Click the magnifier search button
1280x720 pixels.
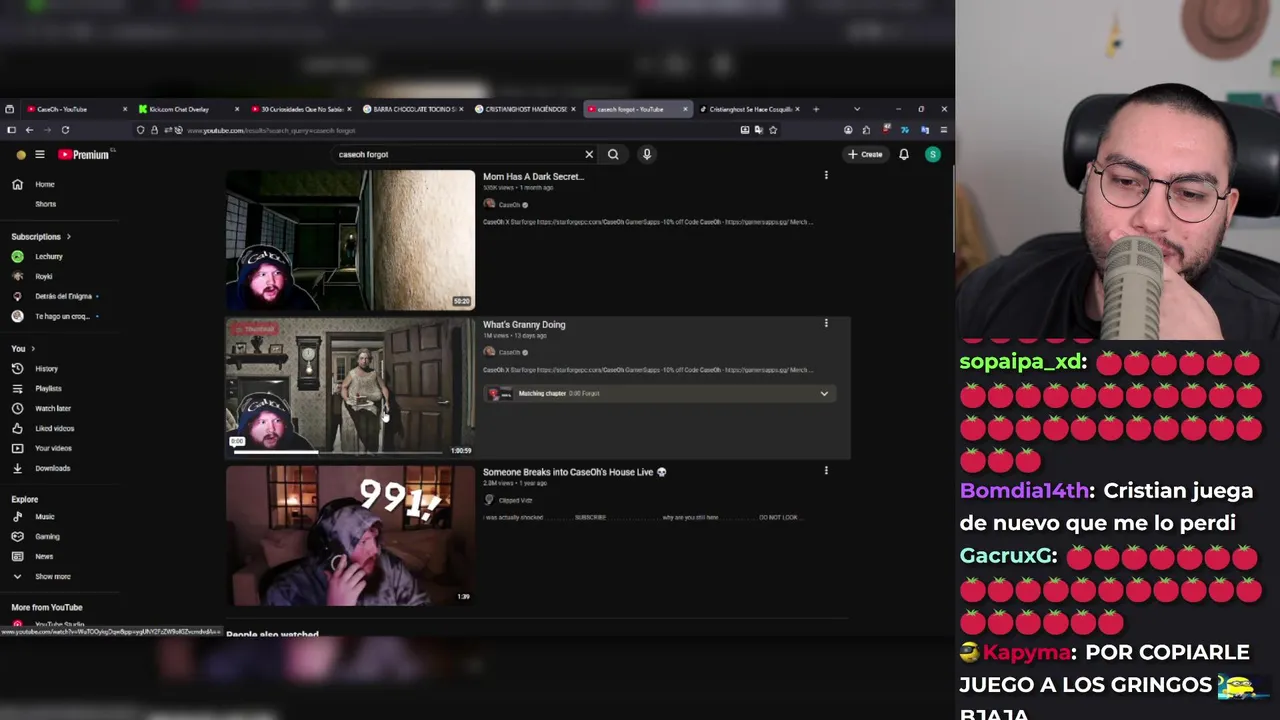(613, 154)
